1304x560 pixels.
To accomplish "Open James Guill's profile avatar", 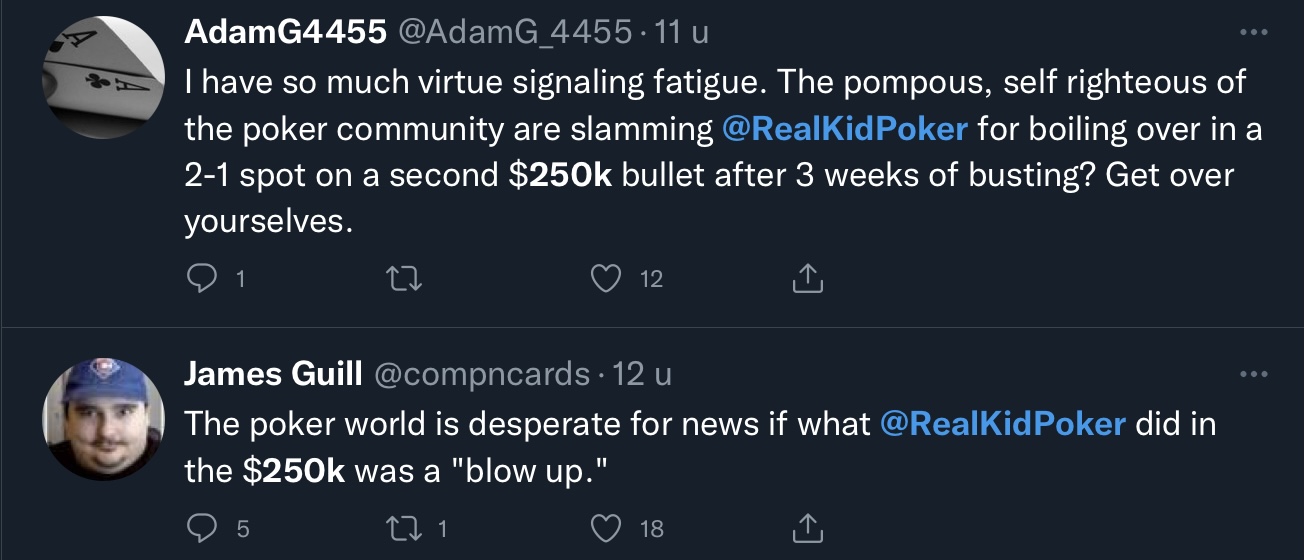I will pyautogui.click(x=104, y=418).
